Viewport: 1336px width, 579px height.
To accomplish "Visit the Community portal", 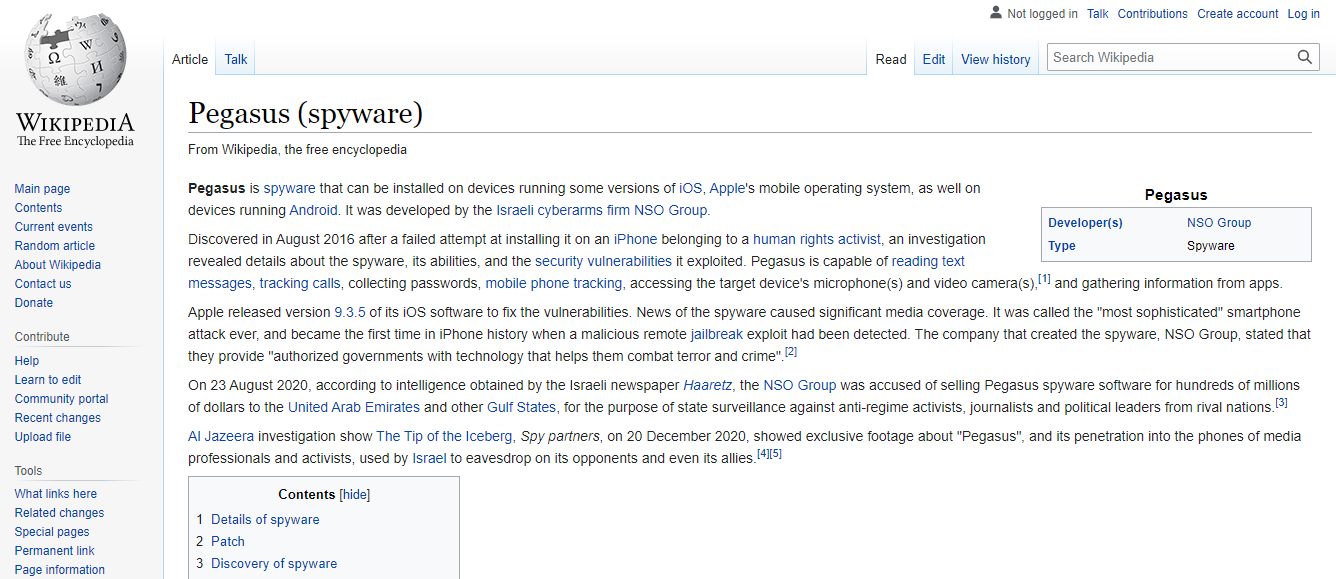I will 62,399.
